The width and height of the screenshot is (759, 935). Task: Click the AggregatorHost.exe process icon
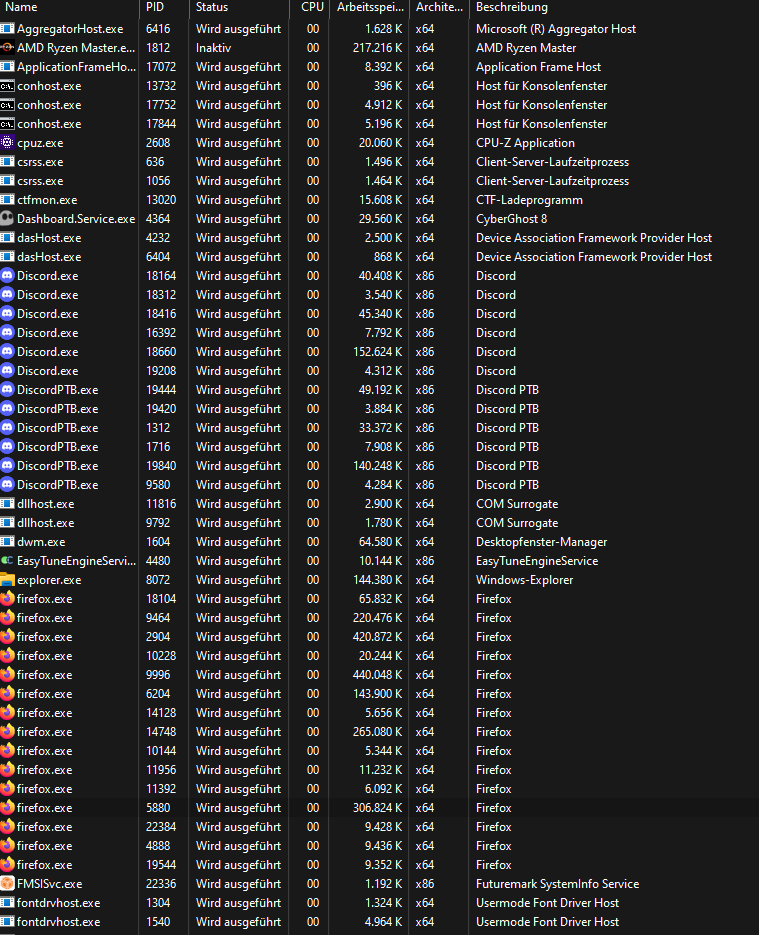click(x=7, y=29)
